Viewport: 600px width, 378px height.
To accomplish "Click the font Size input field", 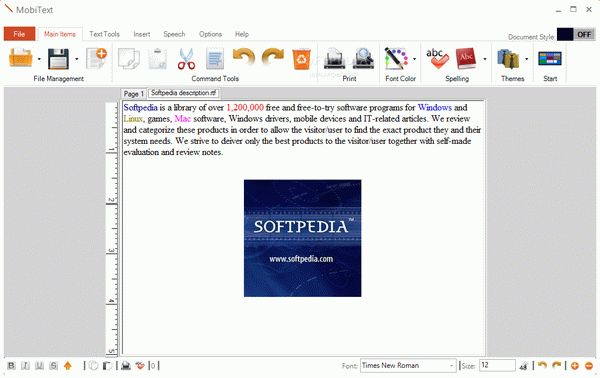I will click(497, 365).
